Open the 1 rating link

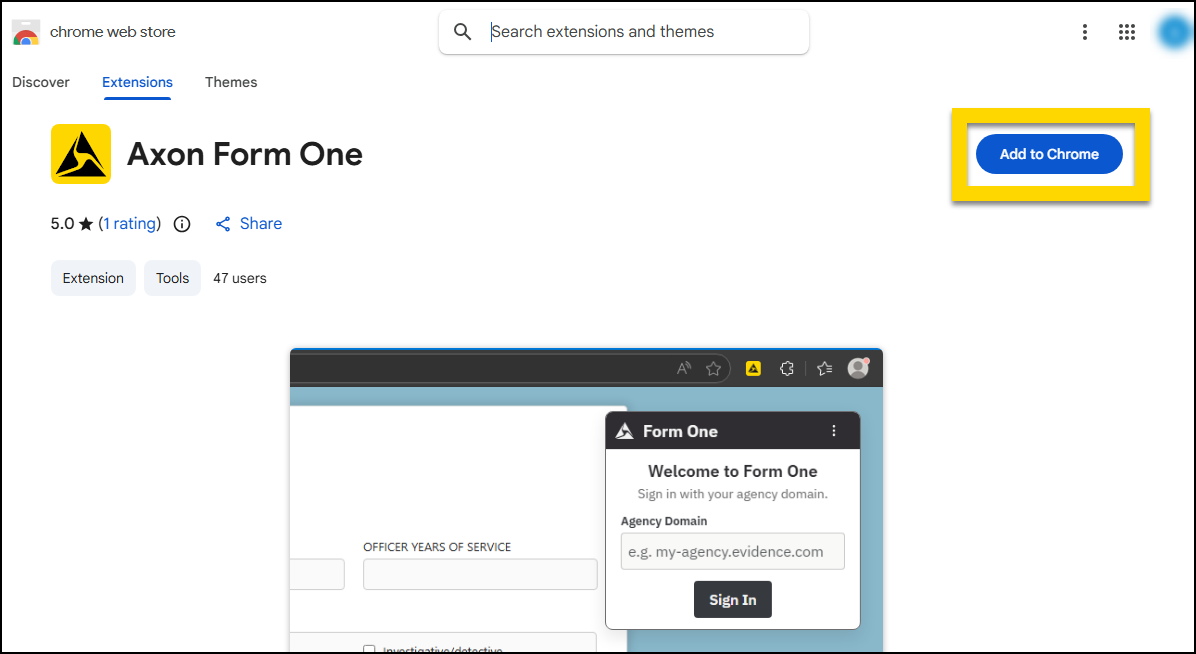[130, 224]
